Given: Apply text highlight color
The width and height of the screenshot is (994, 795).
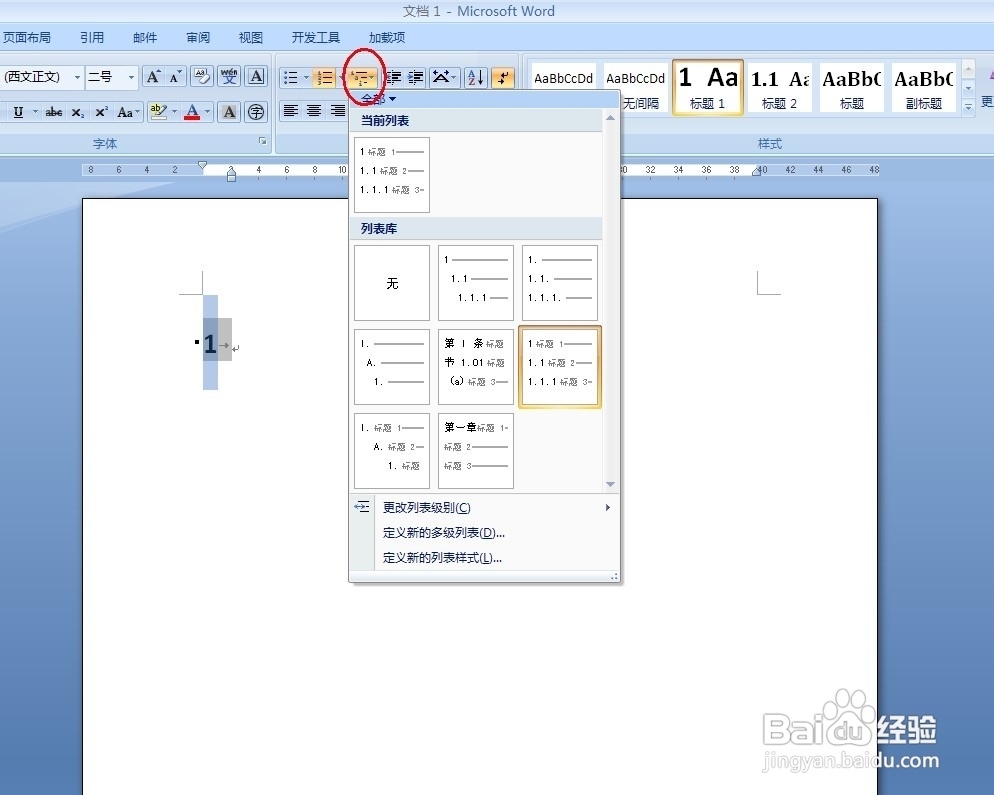Looking at the screenshot, I should [158, 112].
